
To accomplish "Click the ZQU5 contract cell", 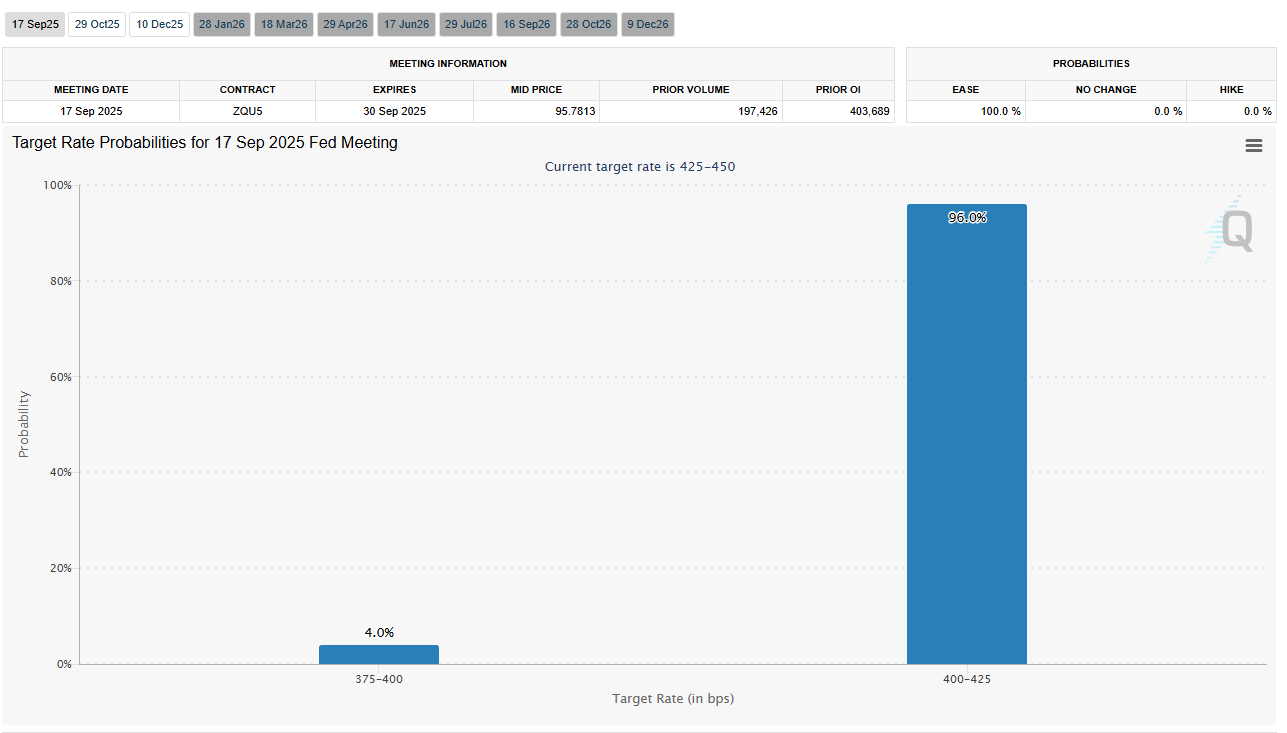I will (247, 111).
